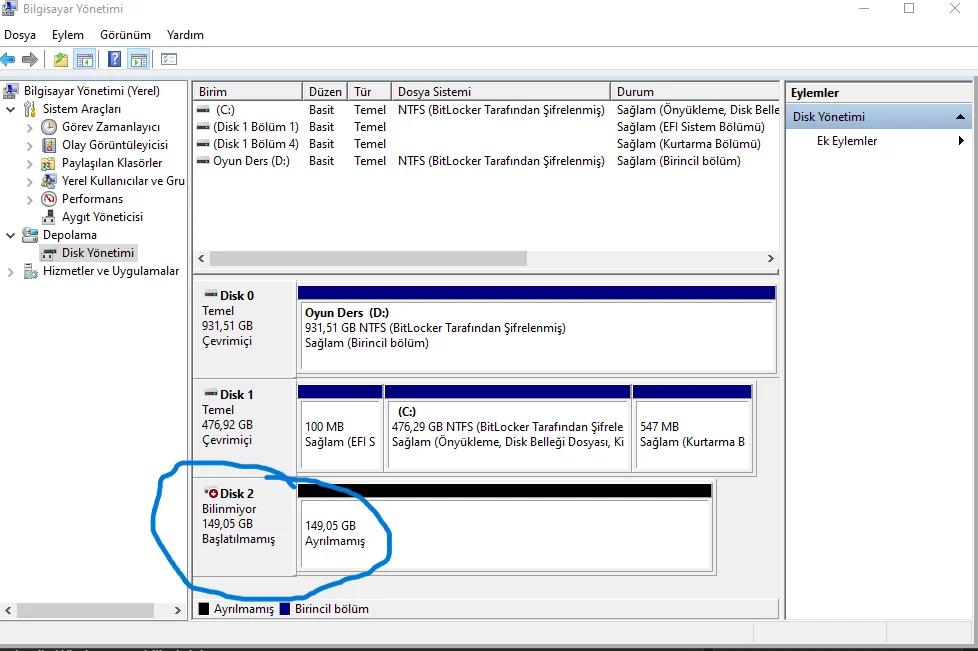Collapse the Sistem Araçları tree node

tap(11, 109)
